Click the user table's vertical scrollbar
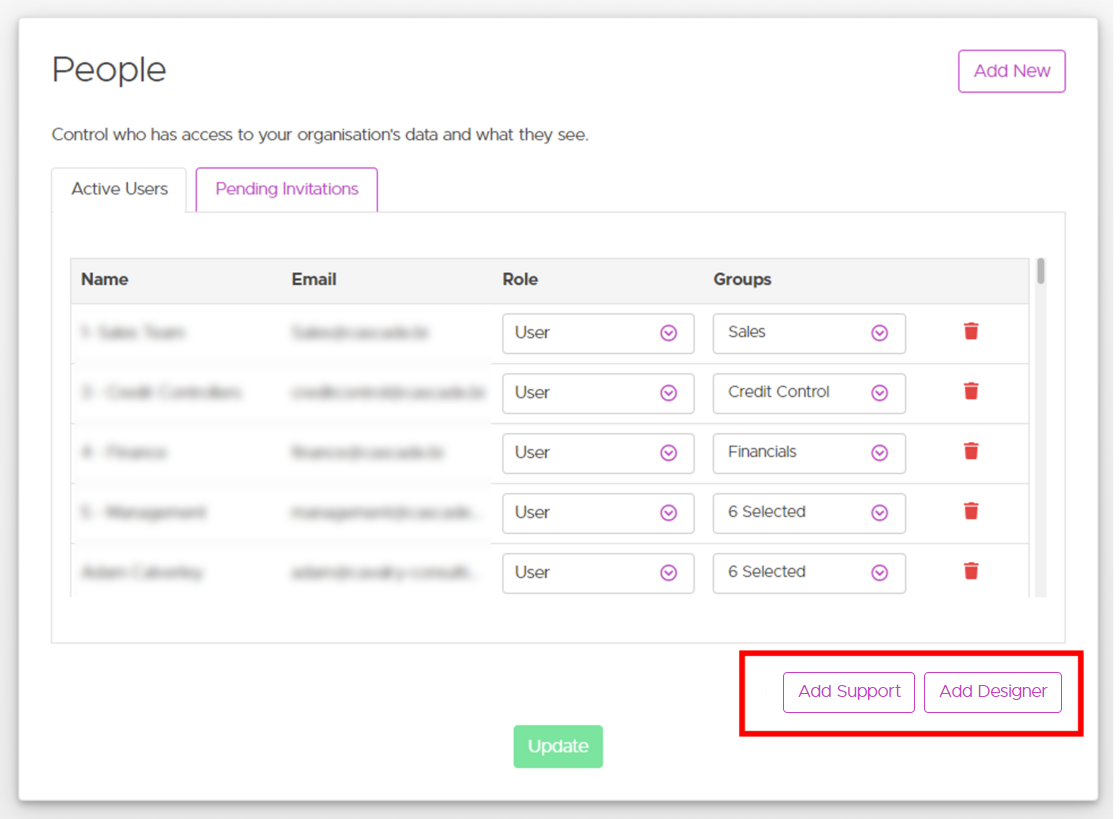The image size is (1120, 819). tap(1041, 272)
